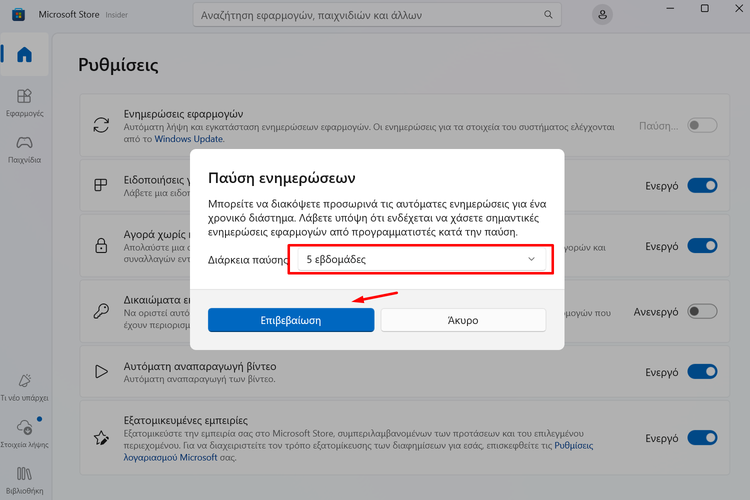Click the Άκυρο button
Screen dimensions: 750x500
point(463,320)
